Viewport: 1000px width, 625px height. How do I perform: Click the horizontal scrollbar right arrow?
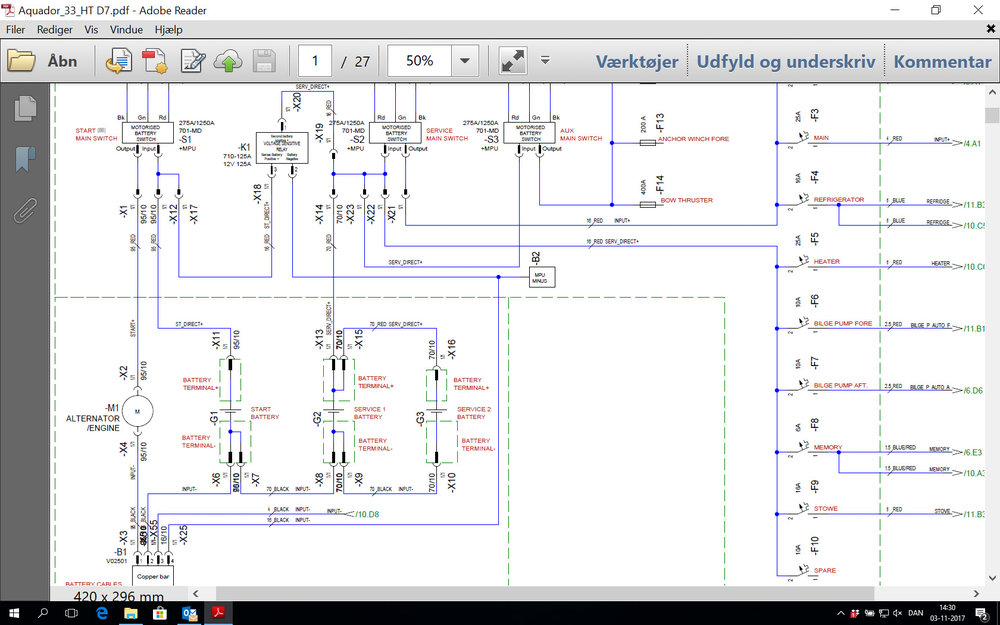coord(976,594)
